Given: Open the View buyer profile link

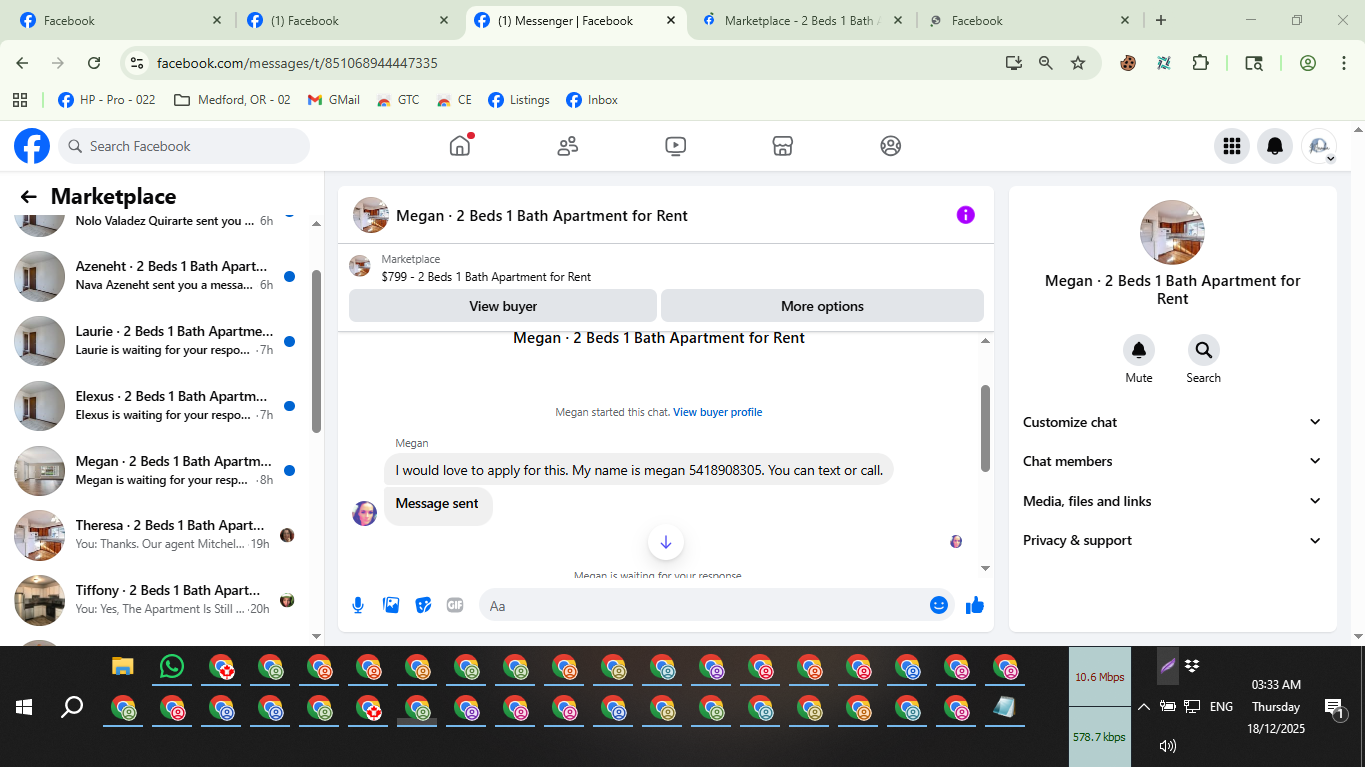Looking at the screenshot, I should pyautogui.click(x=717, y=412).
